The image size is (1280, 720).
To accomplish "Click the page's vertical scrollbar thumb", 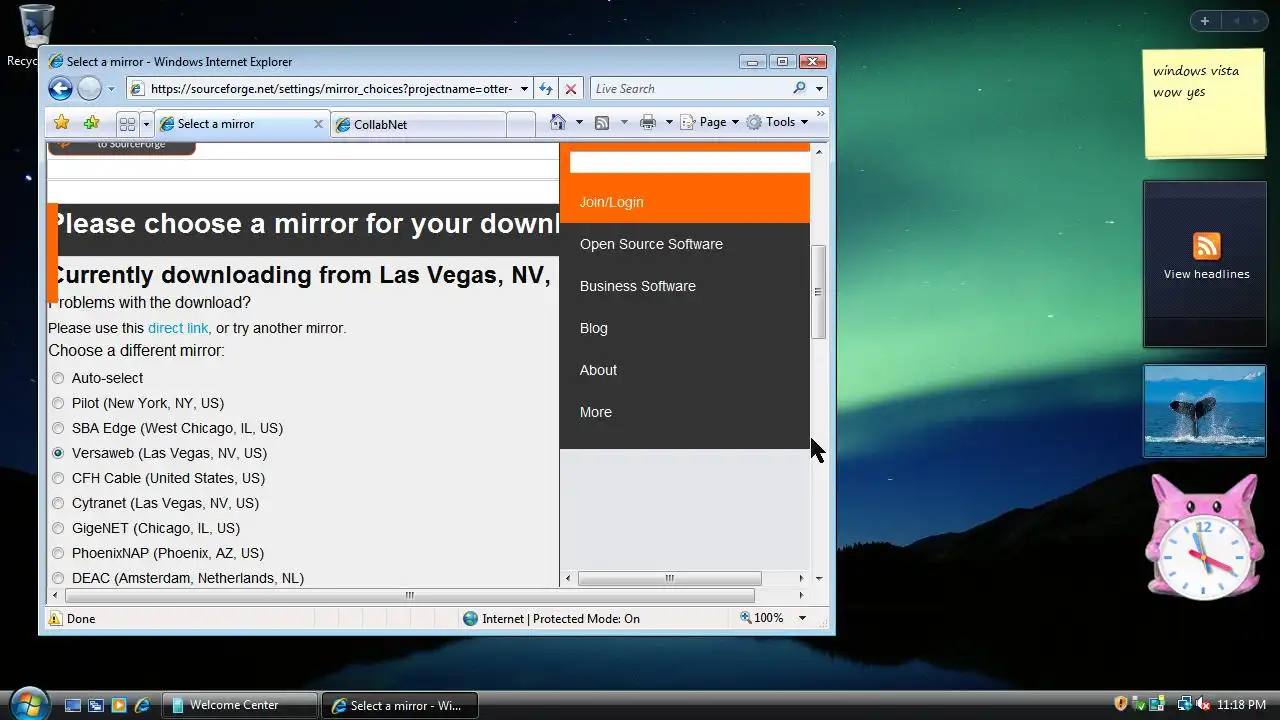I will [819, 292].
